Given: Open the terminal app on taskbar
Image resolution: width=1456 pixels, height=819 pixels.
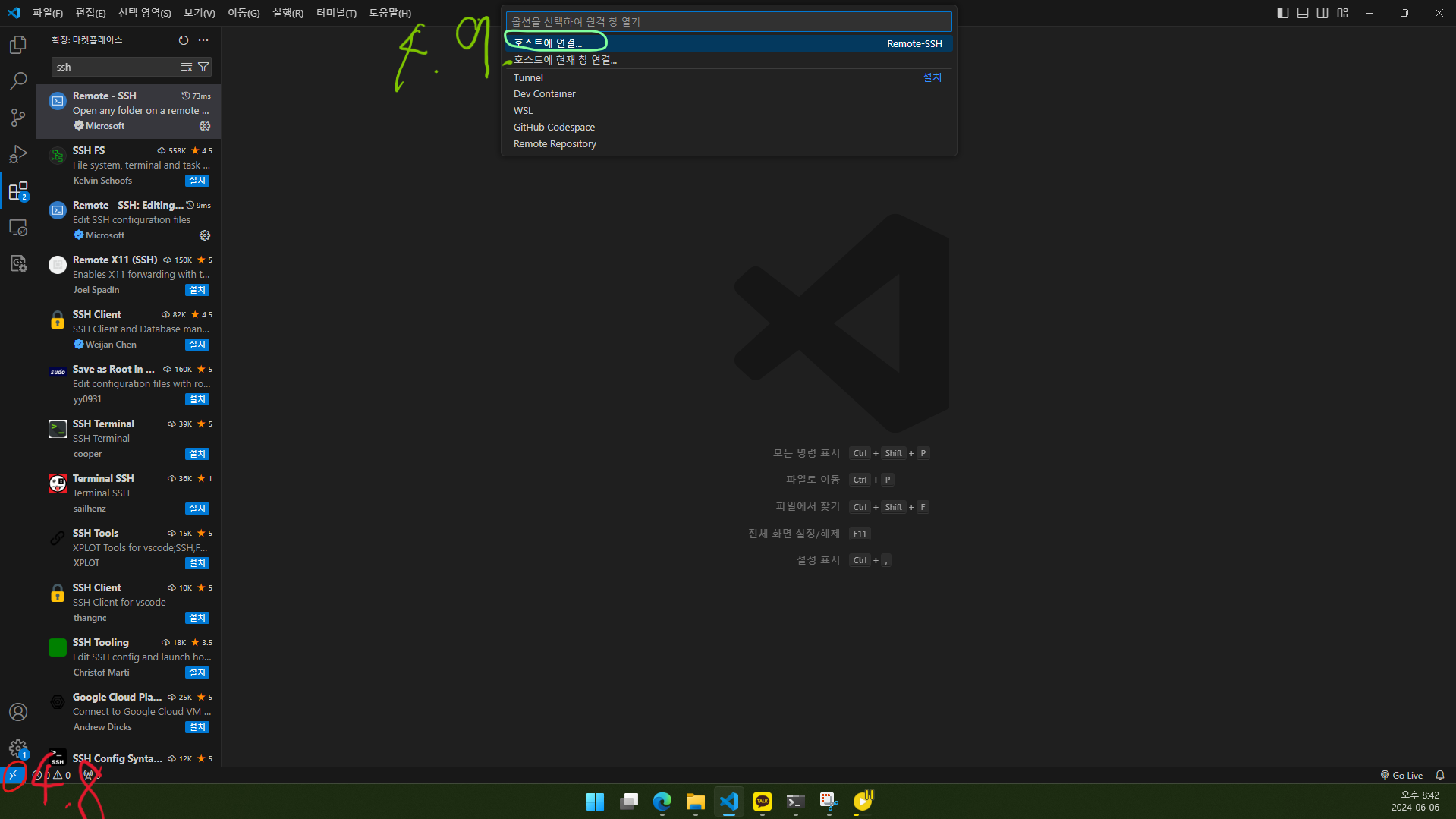Looking at the screenshot, I should click(796, 802).
